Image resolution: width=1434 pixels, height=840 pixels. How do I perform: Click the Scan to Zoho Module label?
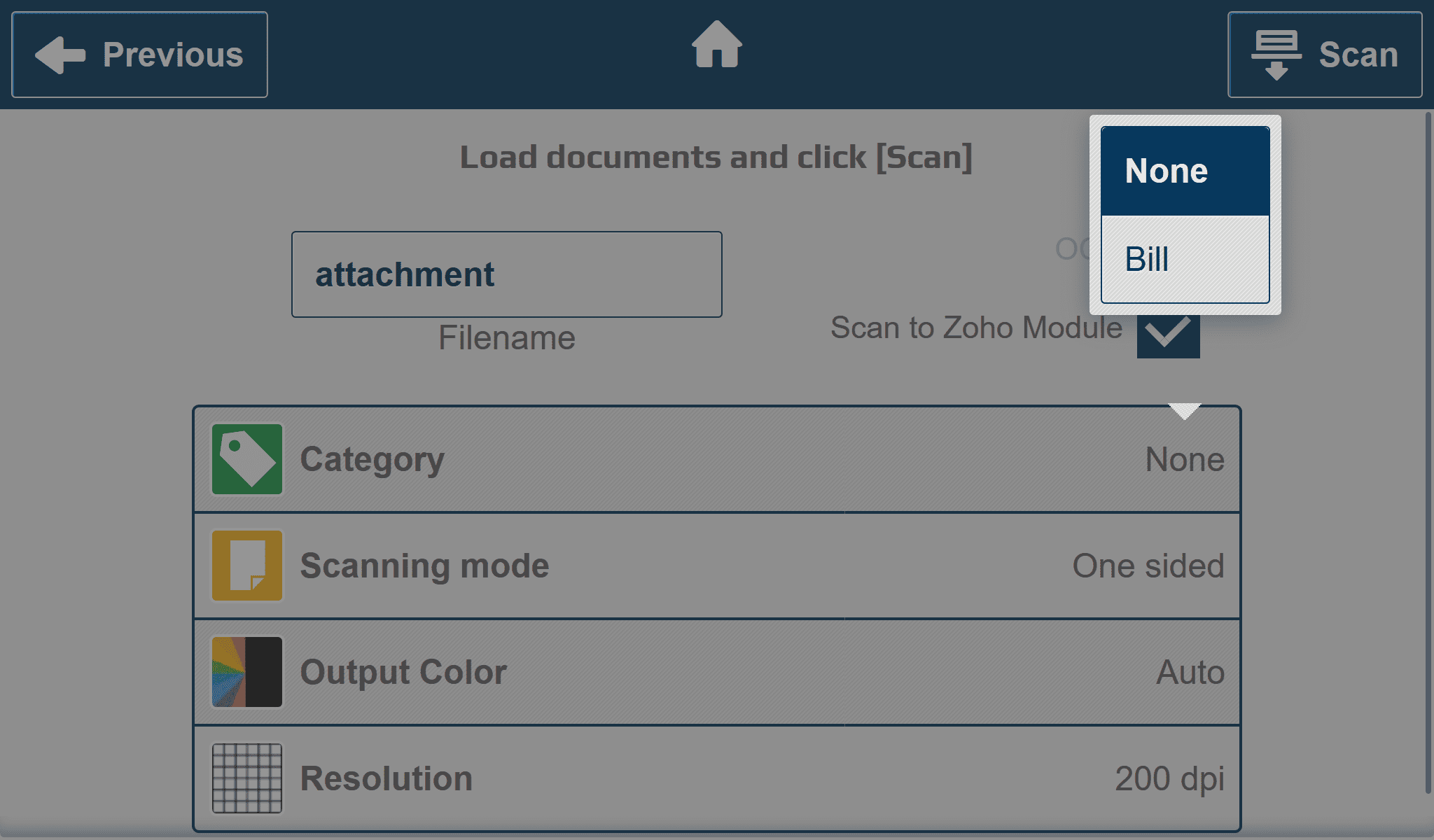(976, 328)
